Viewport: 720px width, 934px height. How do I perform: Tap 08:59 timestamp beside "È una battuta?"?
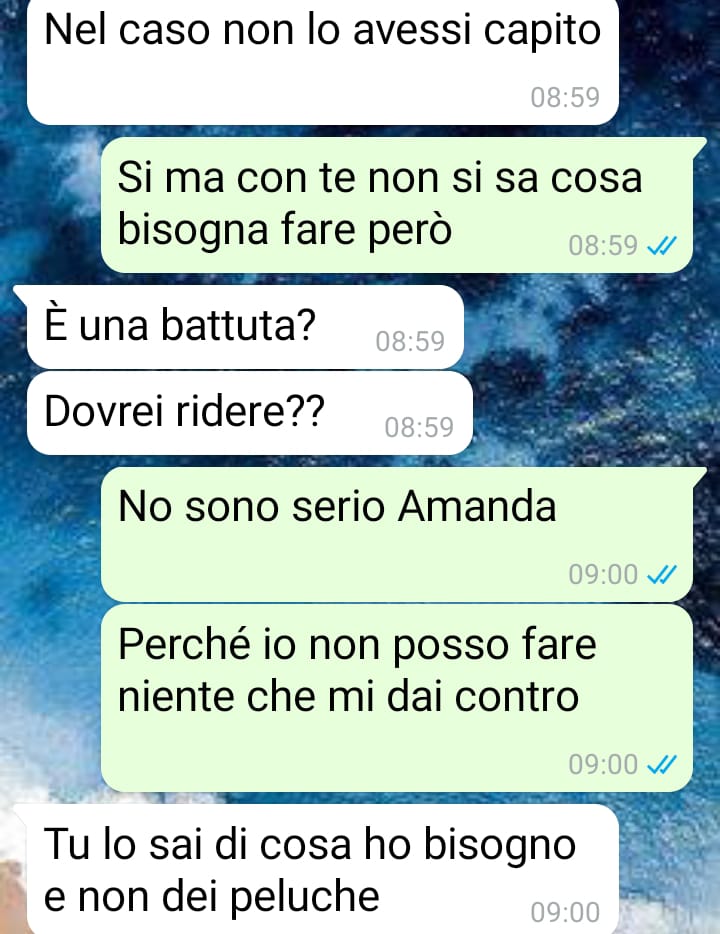410,341
